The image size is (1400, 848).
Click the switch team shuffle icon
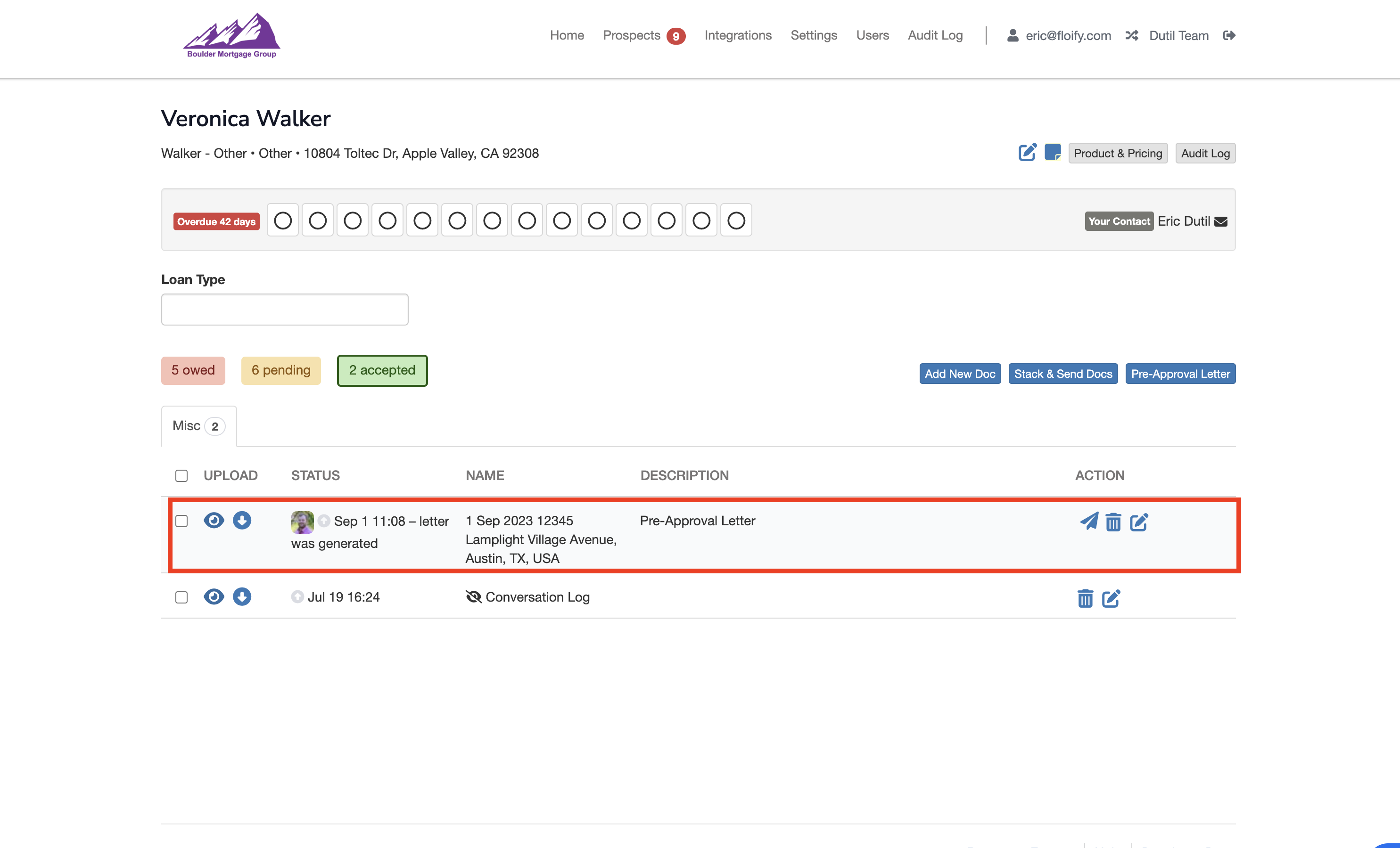point(1131,35)
